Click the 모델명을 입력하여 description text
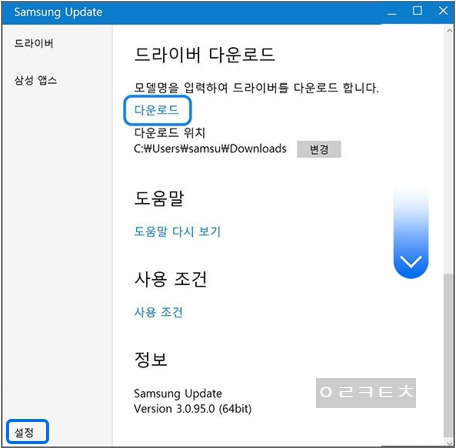Screen dimensions: 456x448 coord(256,88)
